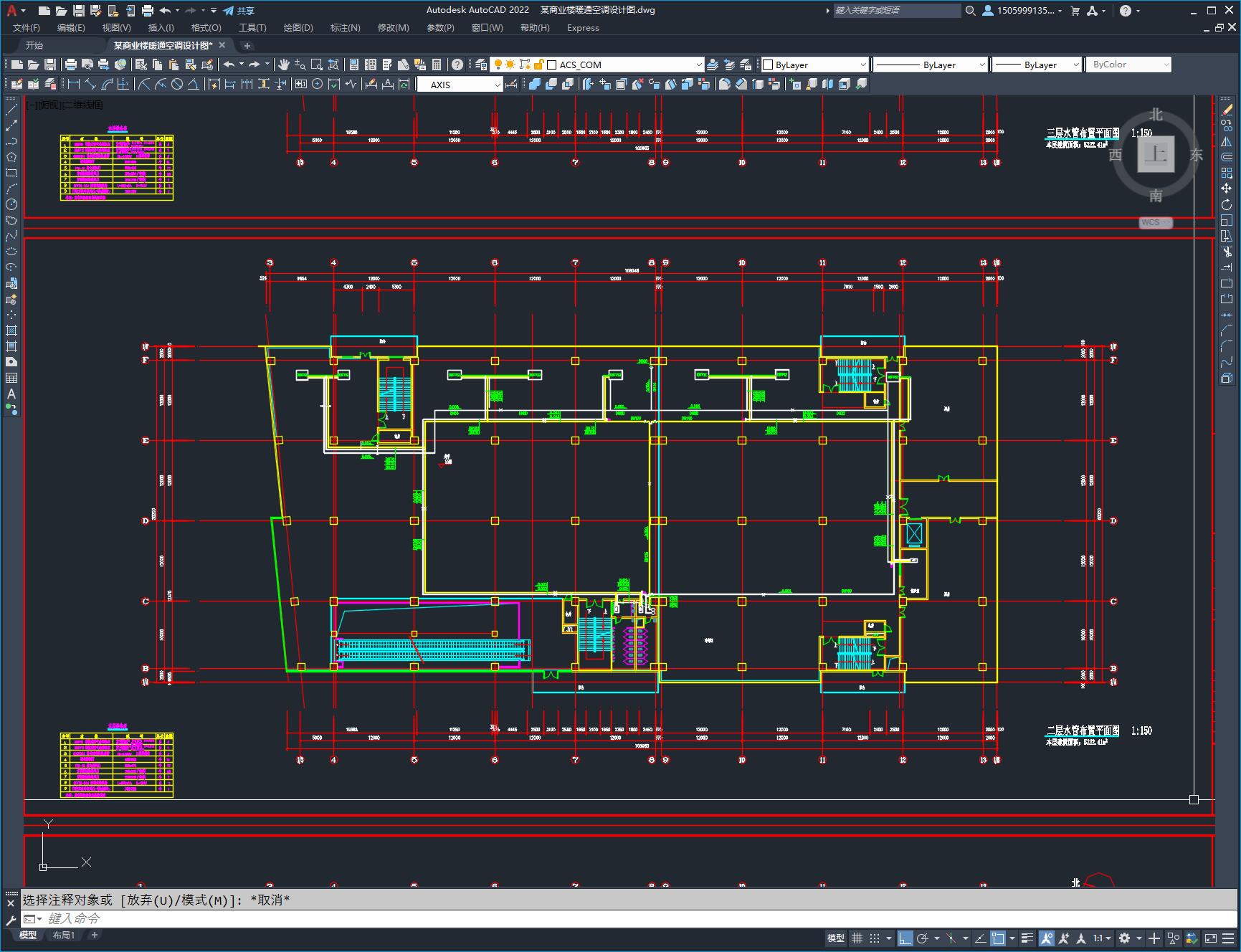Click the Erase tool in the modify toolbar

click(x=1227, y=110)
